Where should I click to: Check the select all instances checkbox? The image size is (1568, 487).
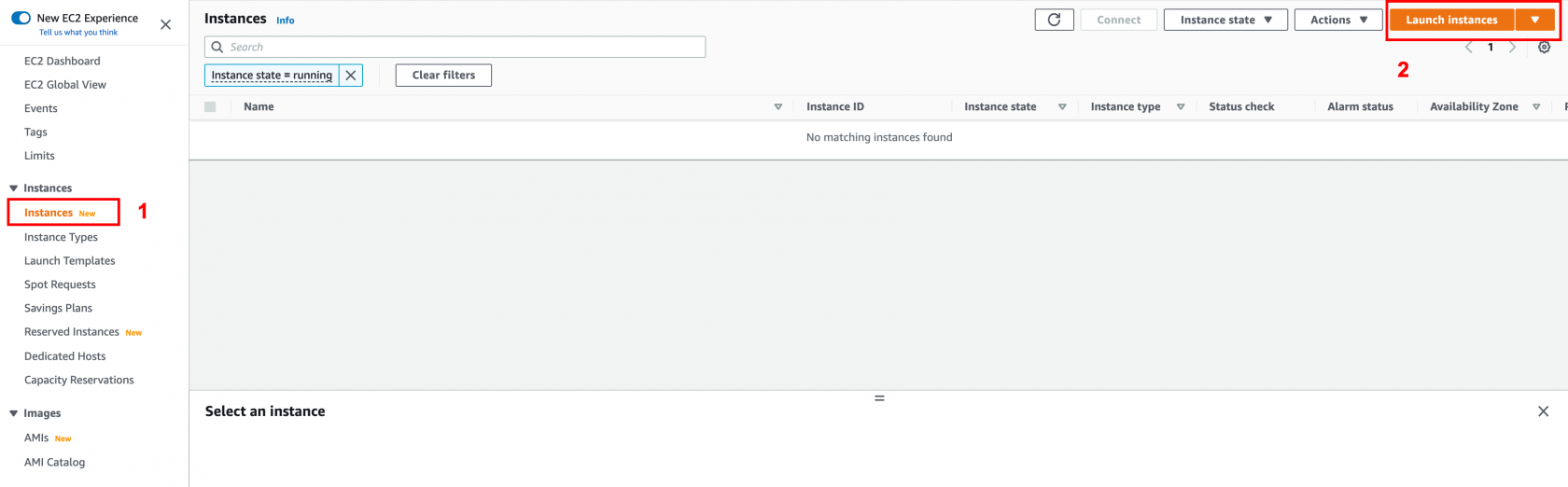(210, 107)
